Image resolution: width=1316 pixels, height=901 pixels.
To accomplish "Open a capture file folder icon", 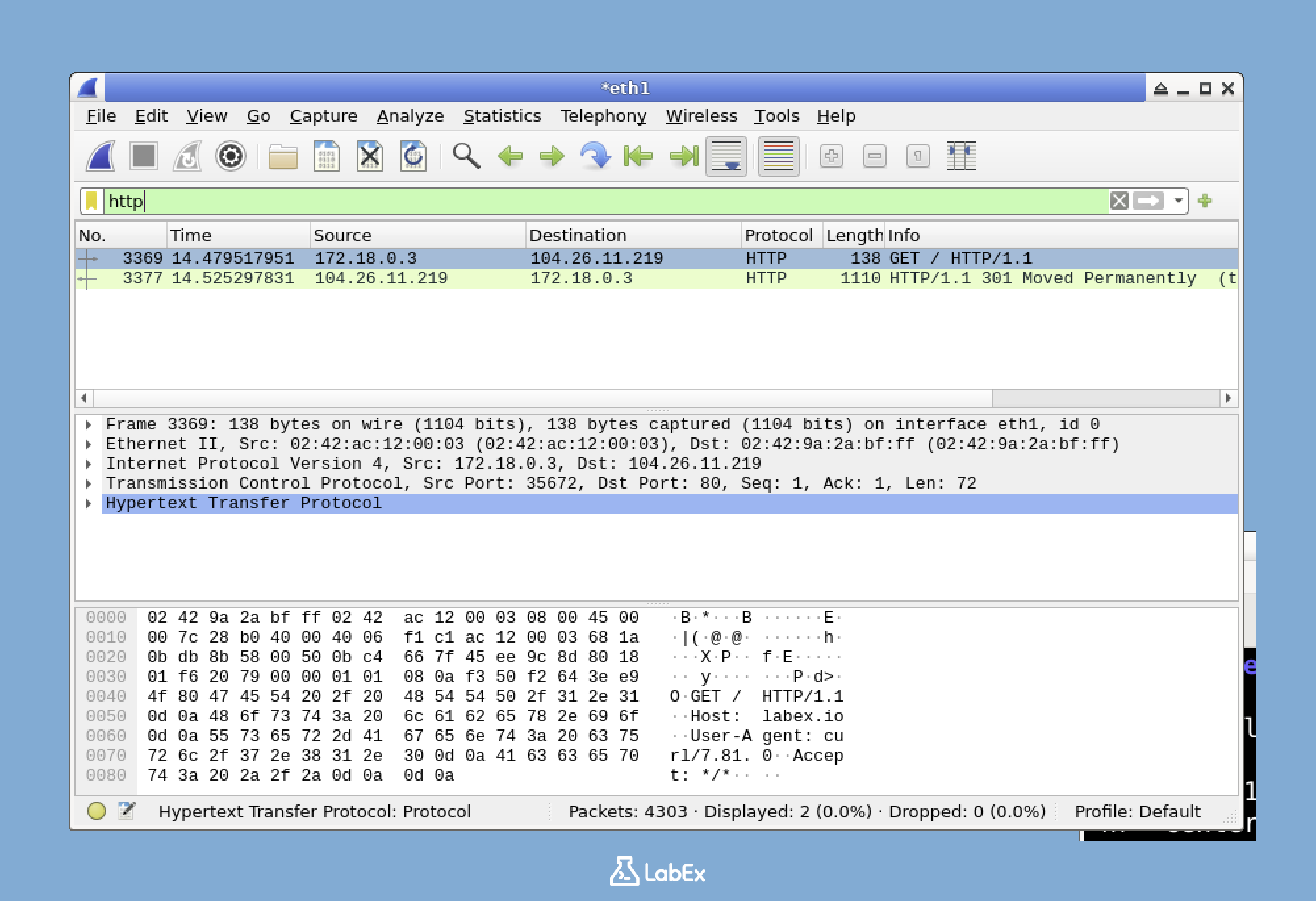I will (x=283, y=157).
